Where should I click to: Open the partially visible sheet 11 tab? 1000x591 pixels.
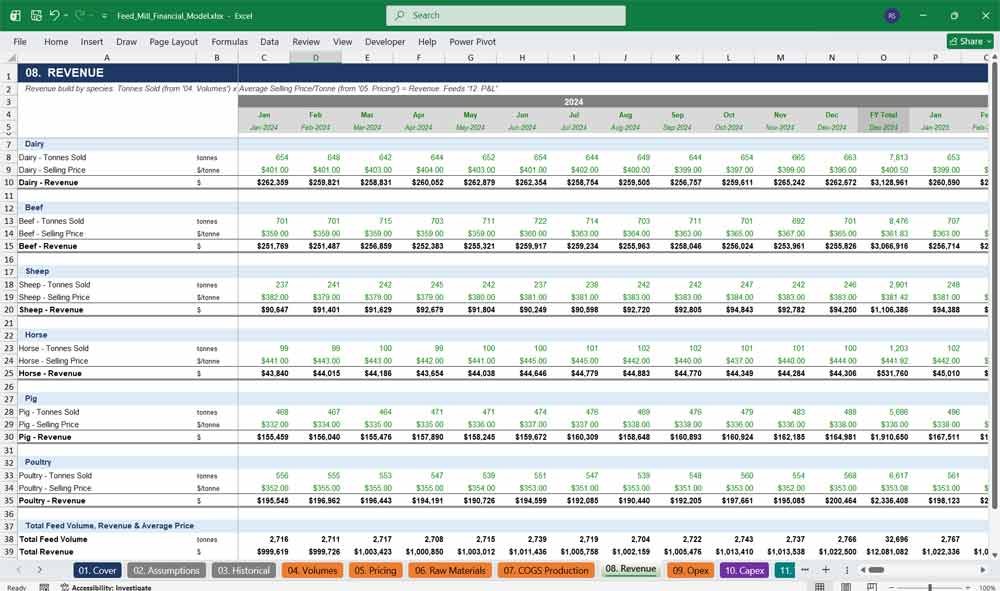(x=785, y=571)
